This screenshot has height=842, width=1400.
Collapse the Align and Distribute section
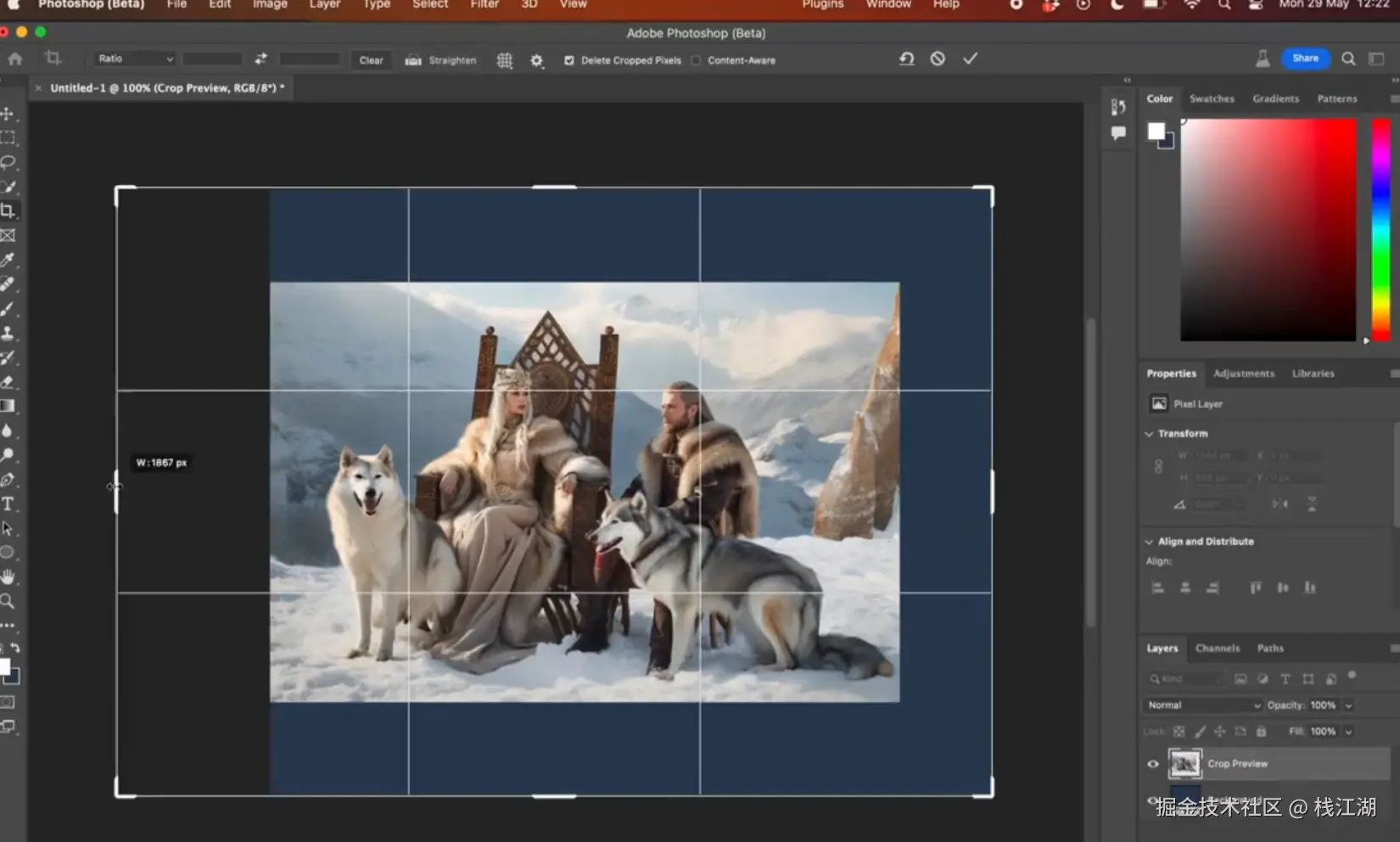coord(1150,542)
